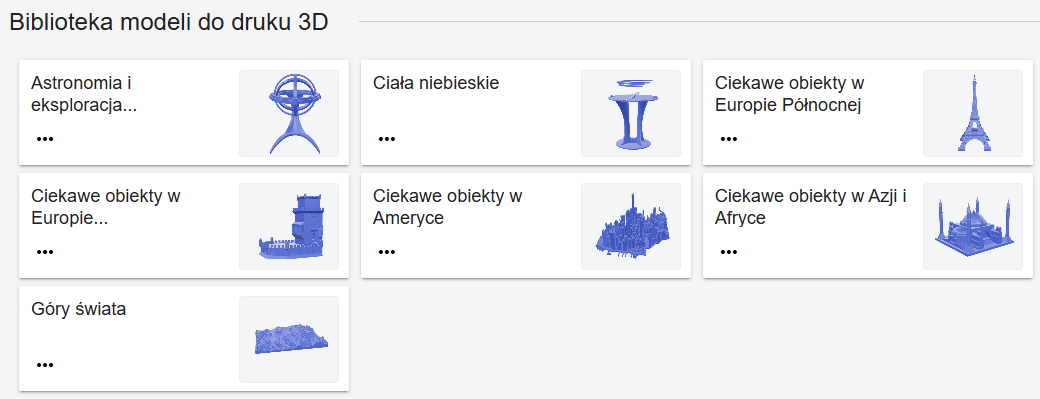Open the Ciała niebieskie category title
The height and width of the screenshot is (399, 1040).
point(436,84)
